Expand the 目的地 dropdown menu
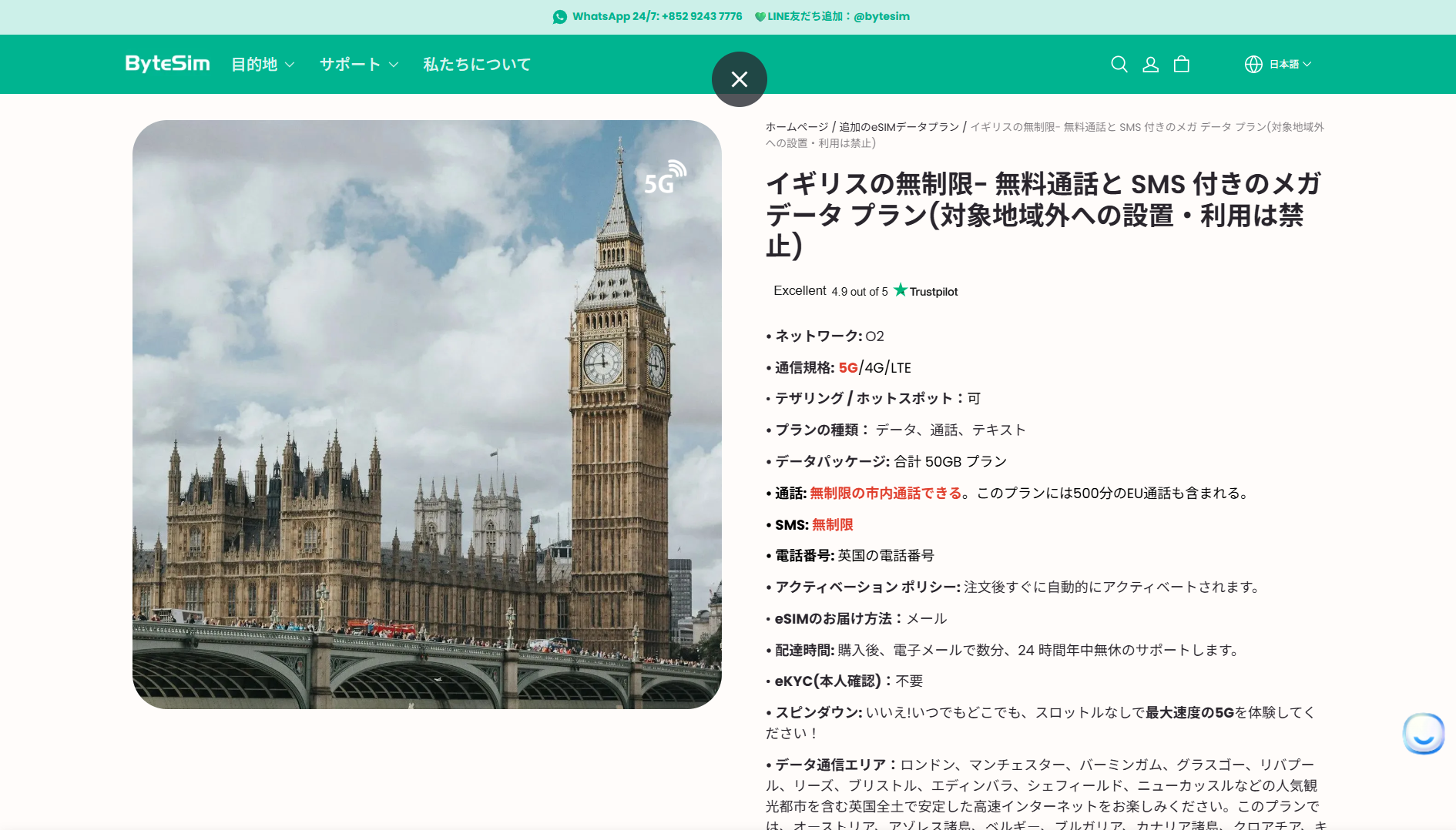Screen dimensions: 1456x830 pyautogui.click(x=263, y=65)
